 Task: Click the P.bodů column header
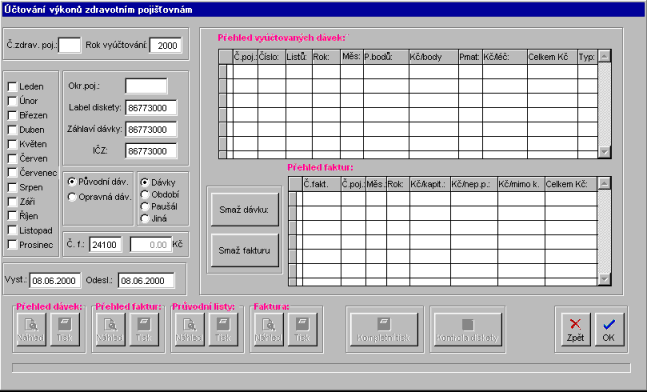tap(386, 57)
